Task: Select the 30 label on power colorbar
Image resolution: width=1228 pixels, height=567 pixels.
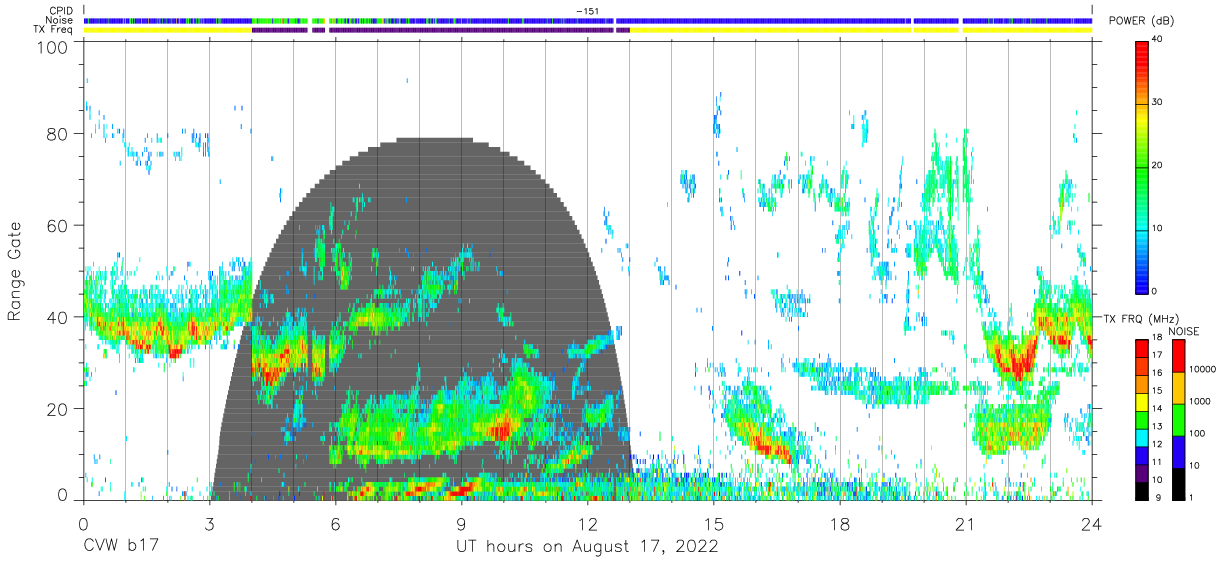Action: (1158, 103)
